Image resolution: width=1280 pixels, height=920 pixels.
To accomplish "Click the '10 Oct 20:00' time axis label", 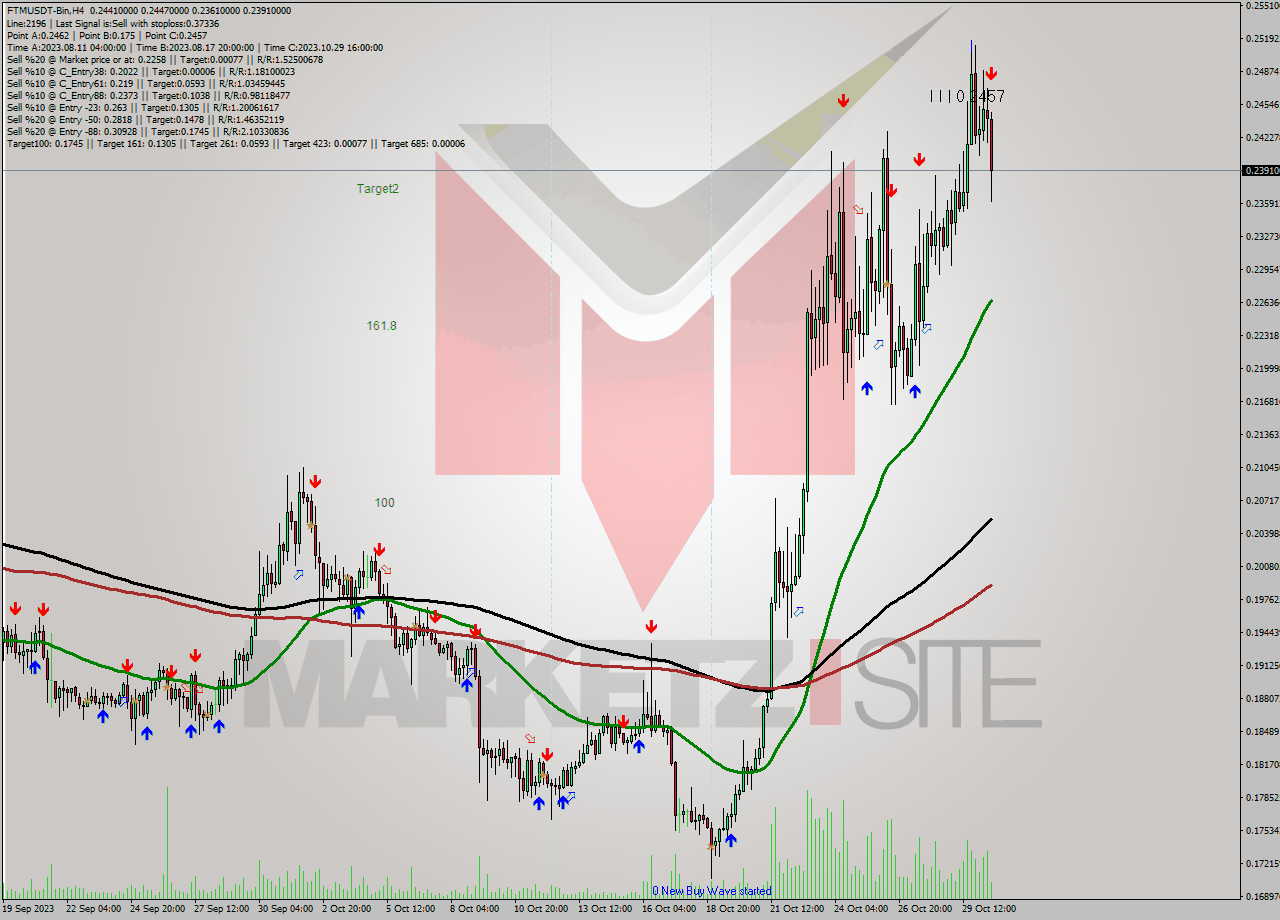I will tap(542, 909).
